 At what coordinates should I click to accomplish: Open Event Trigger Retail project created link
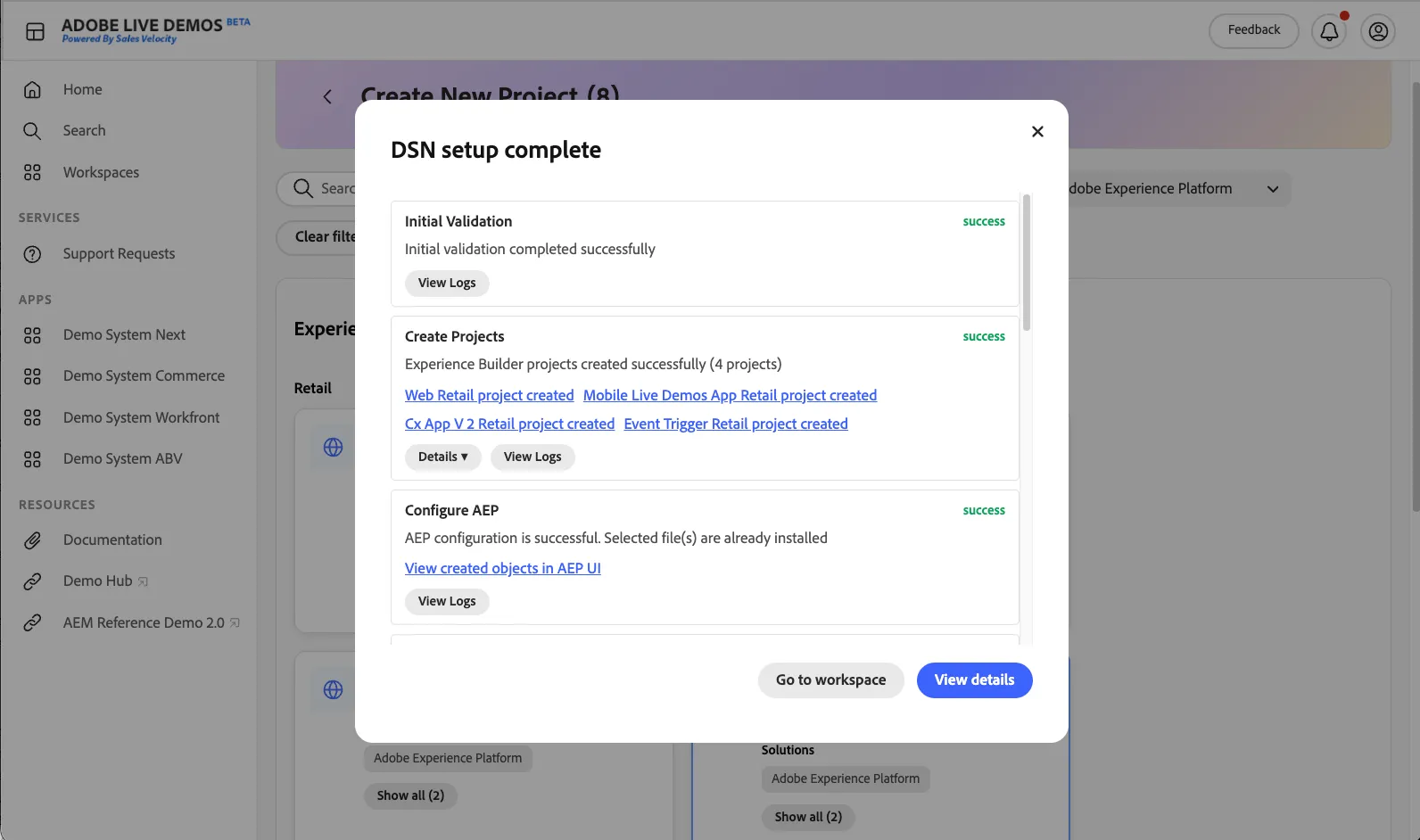pyautogui.click(x=736, y=424)
